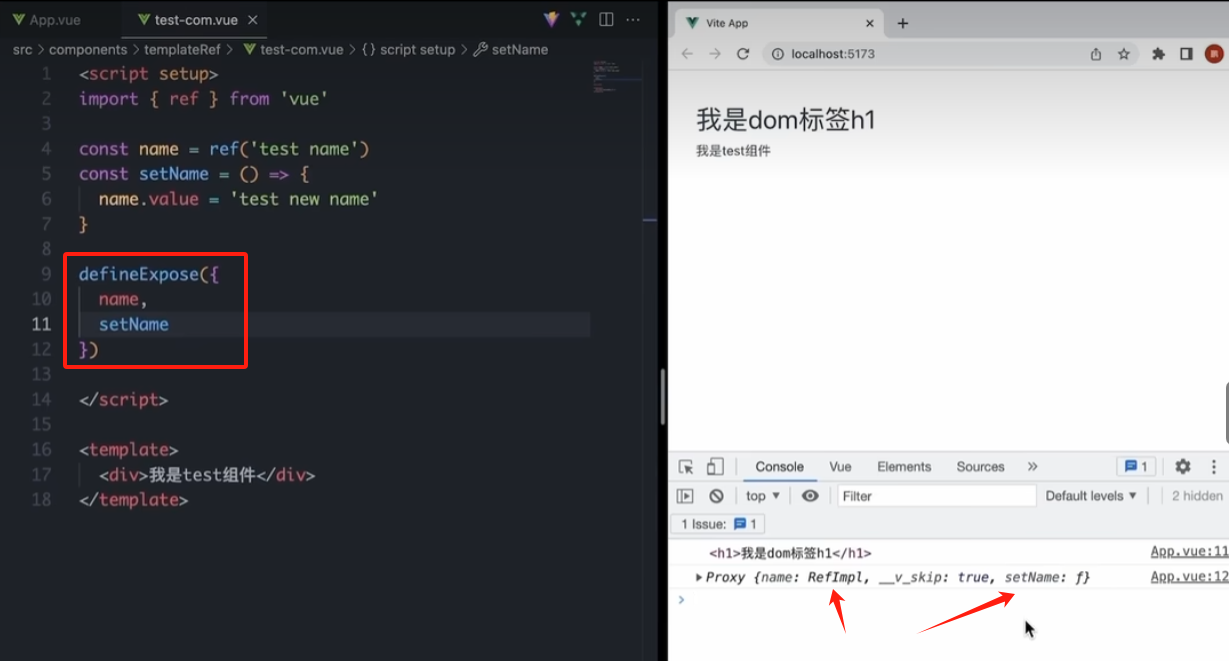Toggle the device toolbar icon in DevTools
The image size is (1229, 661).
pos(715,467)
